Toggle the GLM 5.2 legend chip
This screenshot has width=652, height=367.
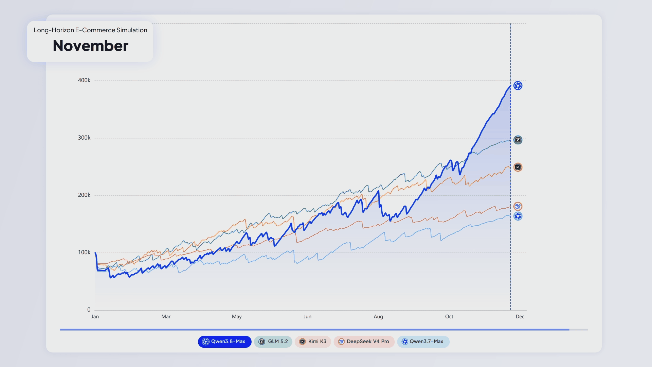tap(273, 342)
